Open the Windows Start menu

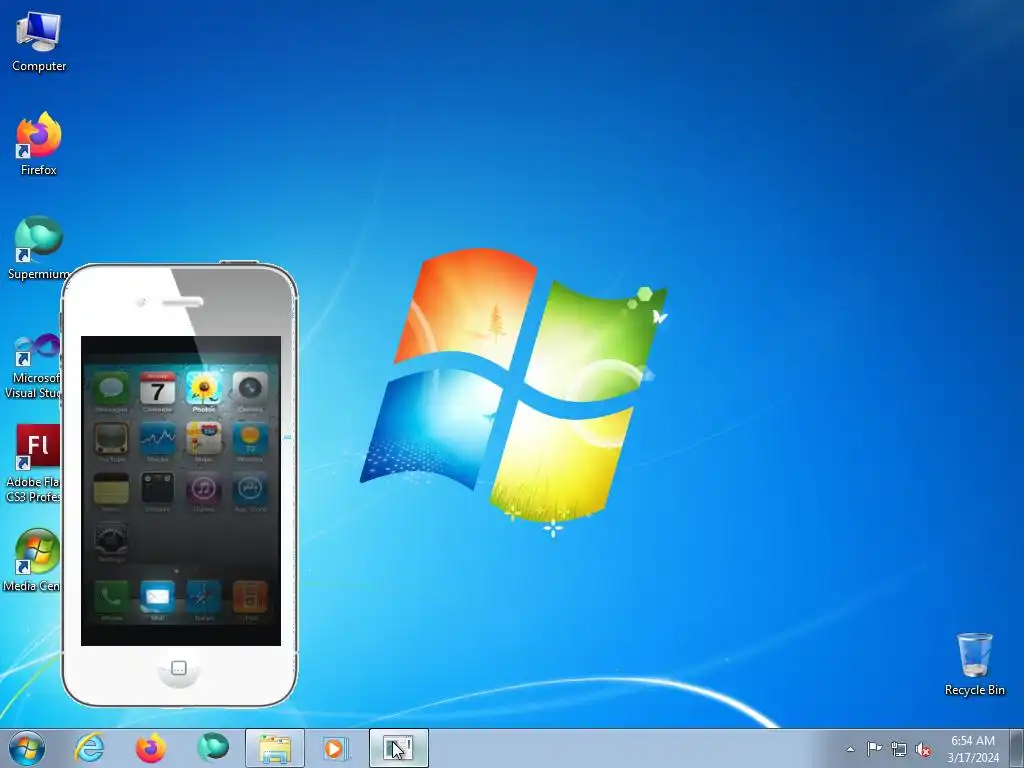point(27,748)
